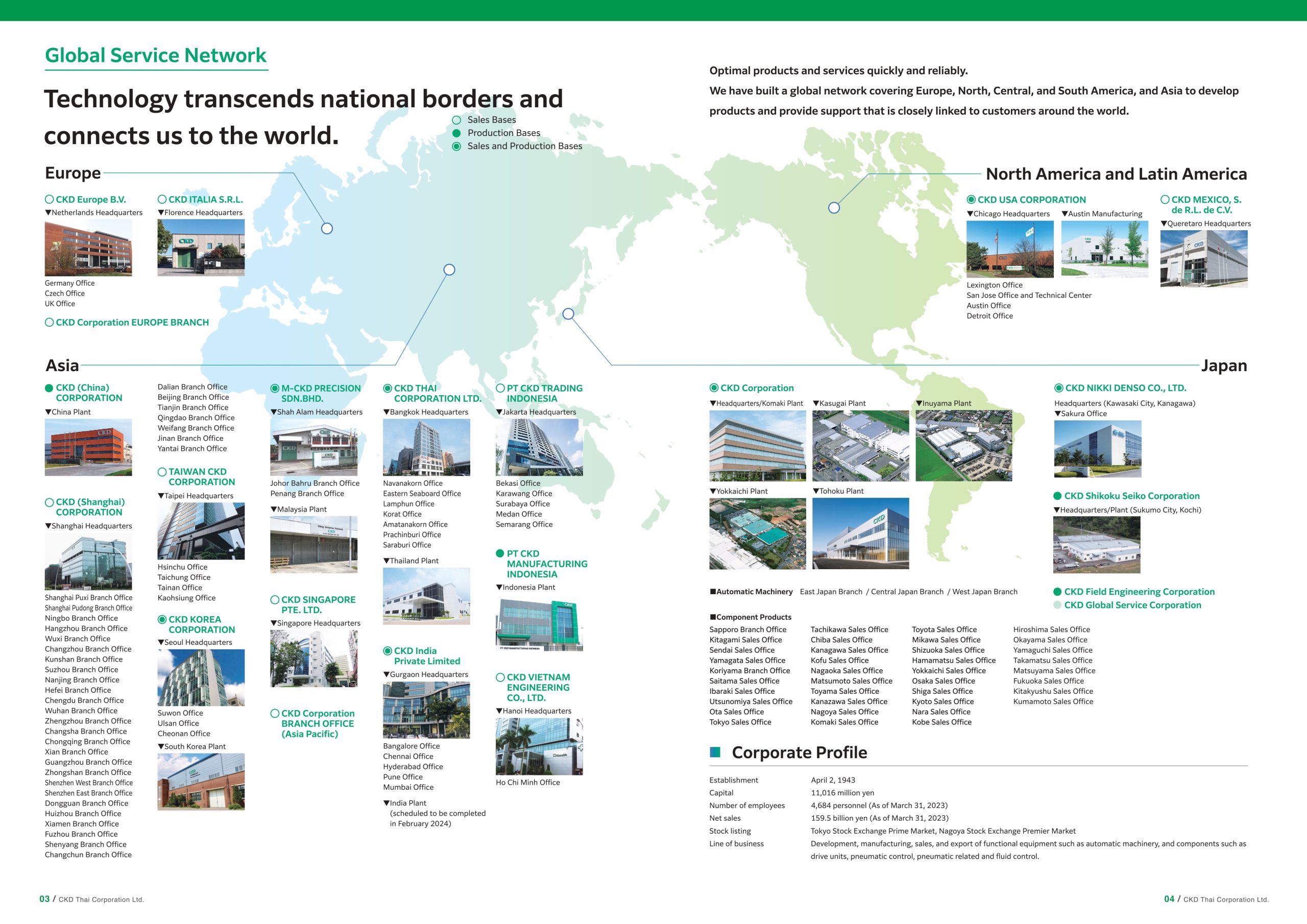
Task: Click the triangle beside Netherlands Headquarters
Action: click(x=49, y=213)
